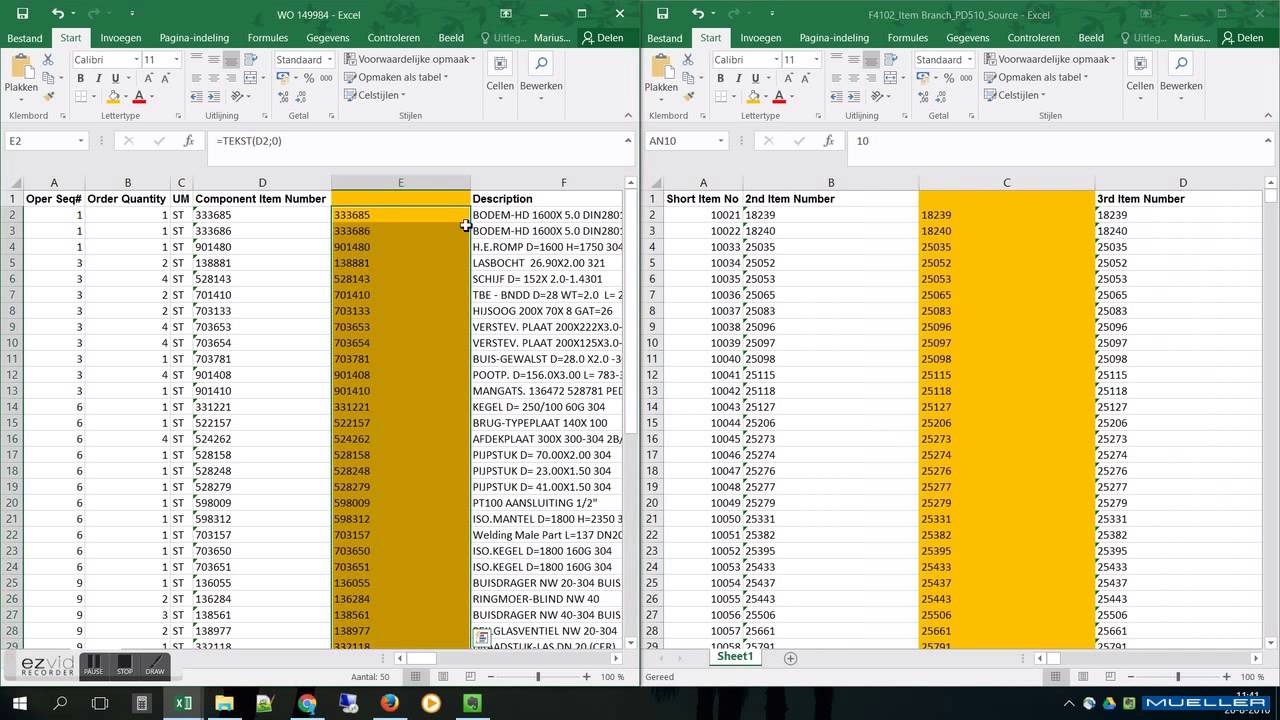Open Bestand menu in WO 149984 window

pos(25,38)
